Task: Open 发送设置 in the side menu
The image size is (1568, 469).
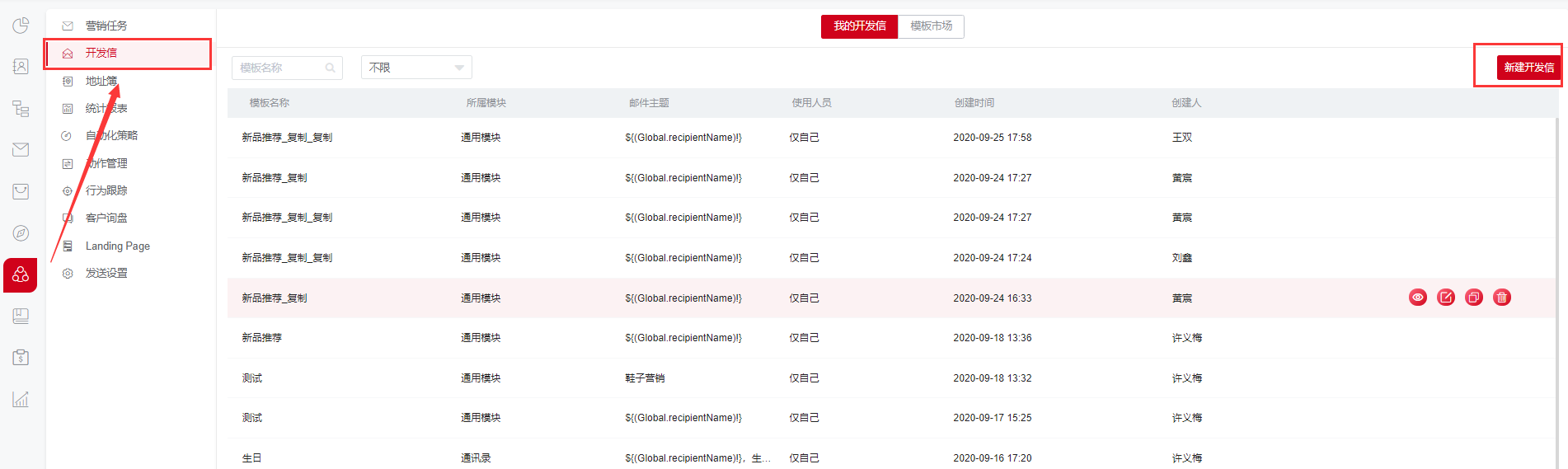Action: (106, 273)
